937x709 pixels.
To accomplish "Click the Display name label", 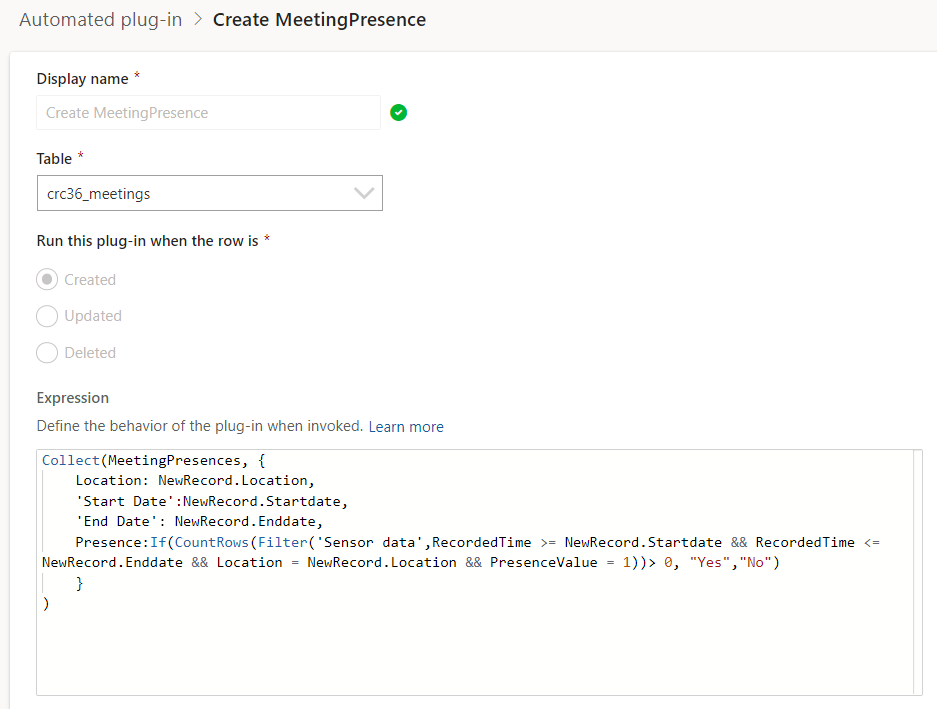I will pyautogui.click(x=82, y=79).
